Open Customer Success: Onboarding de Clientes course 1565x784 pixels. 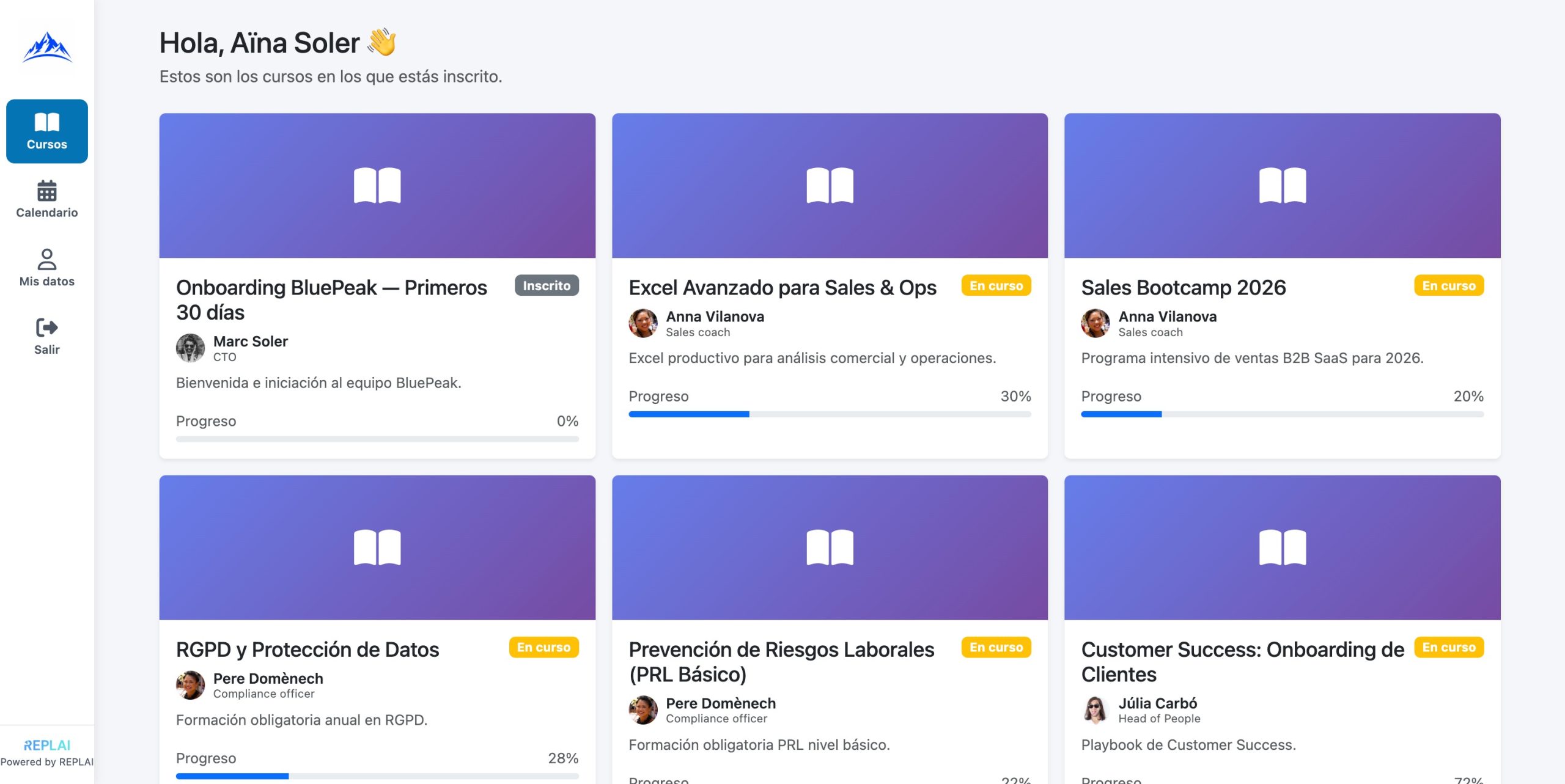coord(1243,661)
